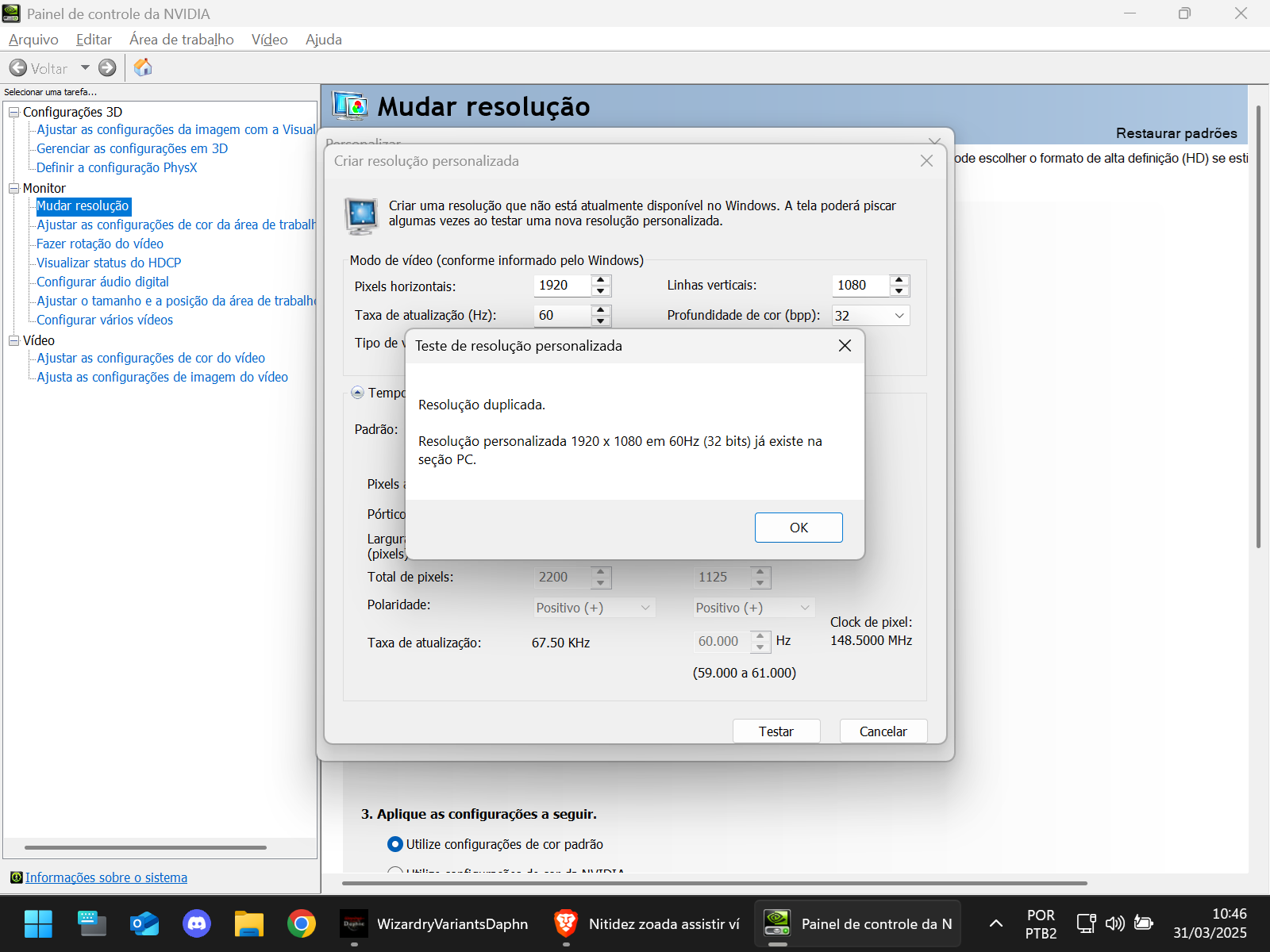Screen dimensions: 1270x952
Task: Open Windows Start menu
Action: [x=38, y=923]
